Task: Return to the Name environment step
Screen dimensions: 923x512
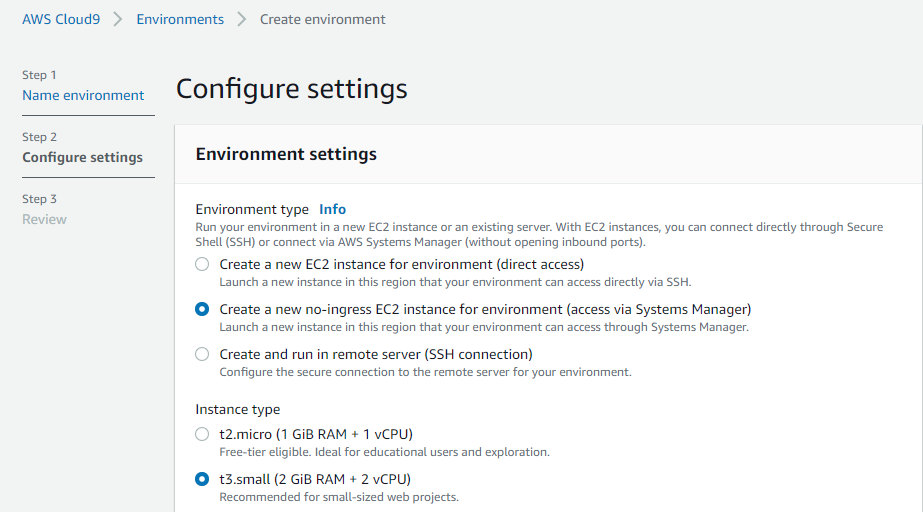Action: pyautogui.click(x=83, y=95)
